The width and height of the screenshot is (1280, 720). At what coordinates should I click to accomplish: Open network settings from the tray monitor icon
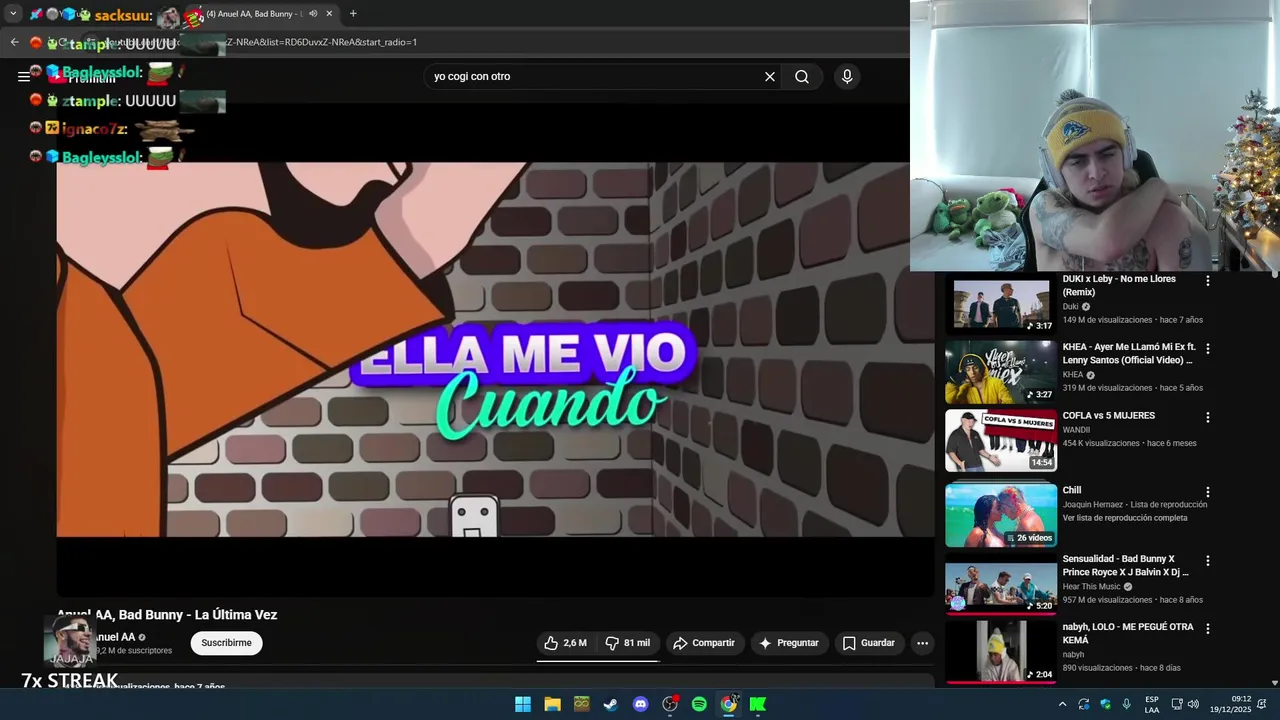tap(1177, 704)
